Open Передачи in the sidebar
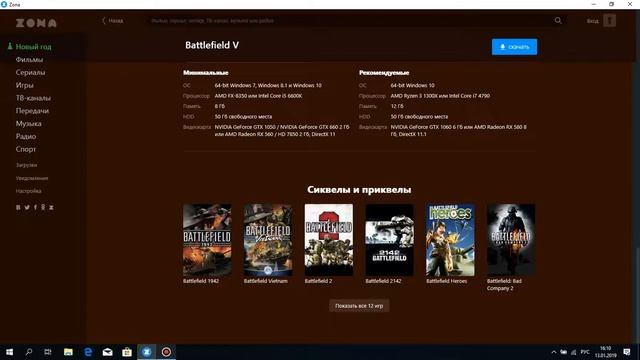Screen dimensions: 640x360 point(32,111)
